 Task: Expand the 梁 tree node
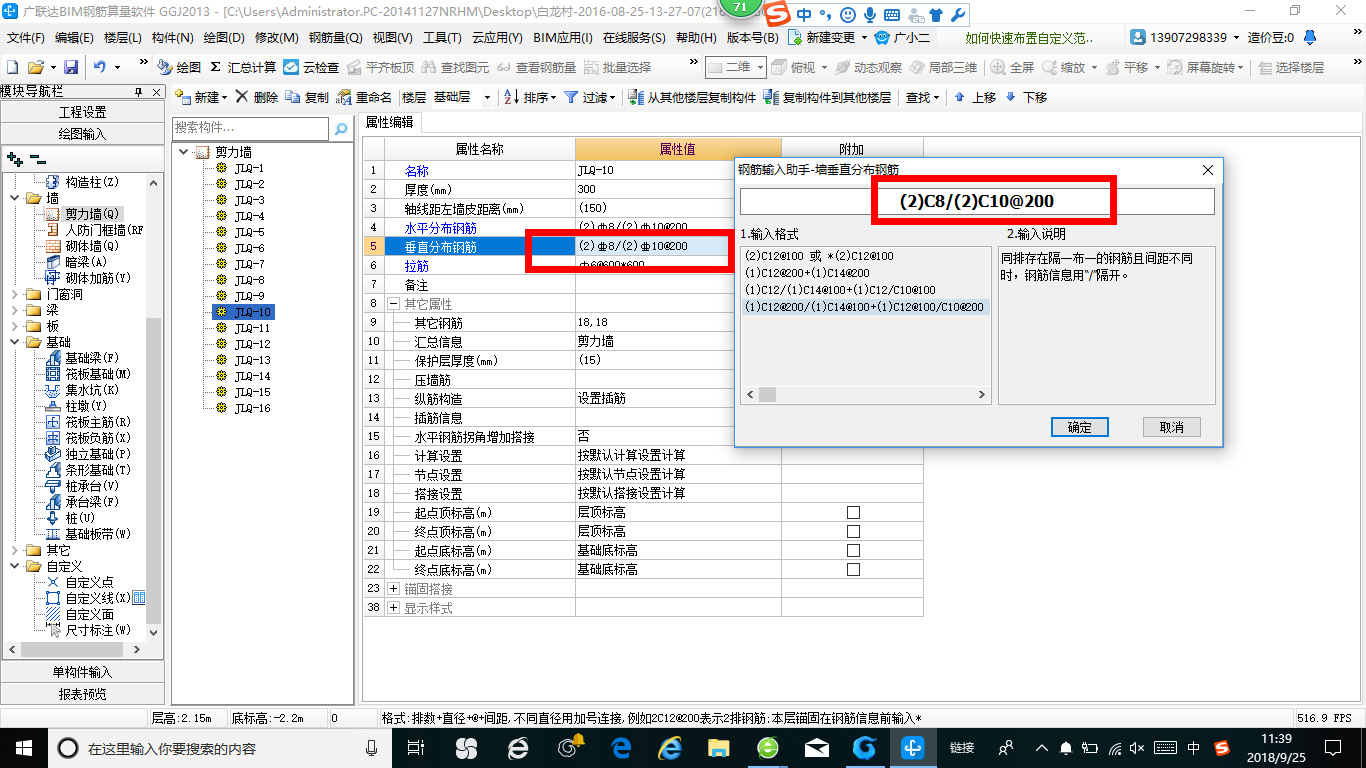(x=15, y=310)
